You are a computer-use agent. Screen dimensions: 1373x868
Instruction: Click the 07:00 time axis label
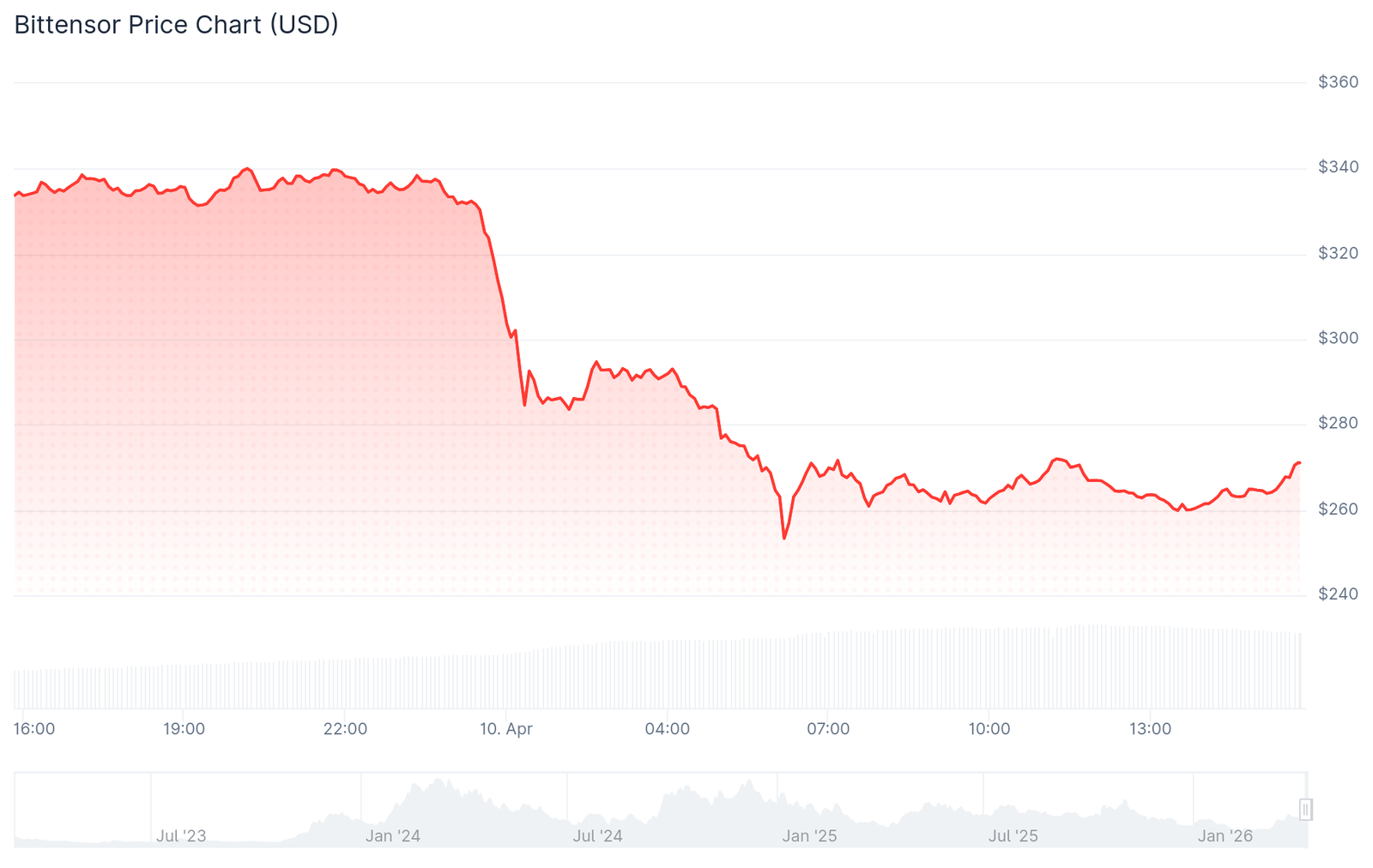828,729
